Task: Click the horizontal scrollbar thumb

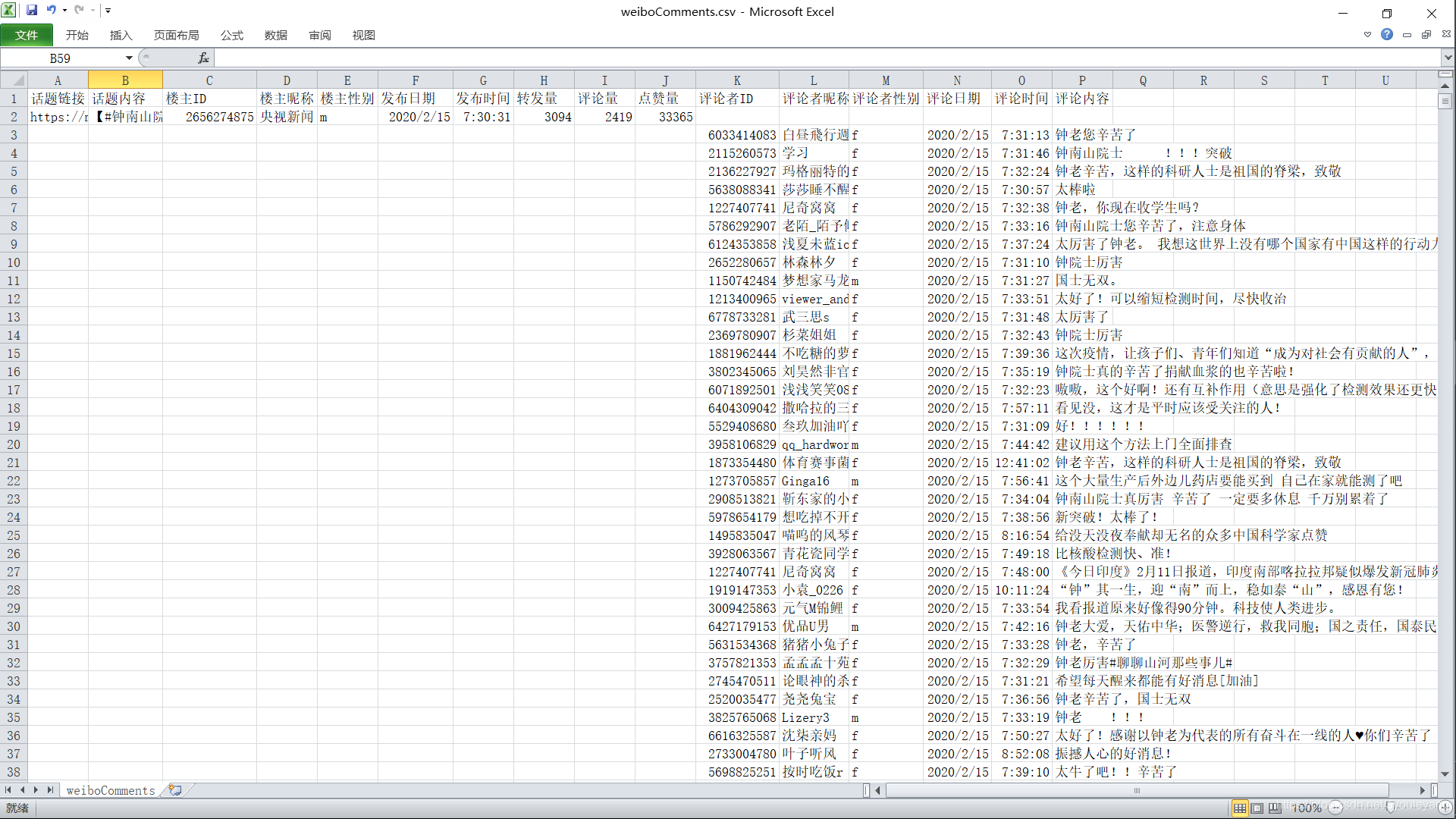Action: tap(1137, 790)
